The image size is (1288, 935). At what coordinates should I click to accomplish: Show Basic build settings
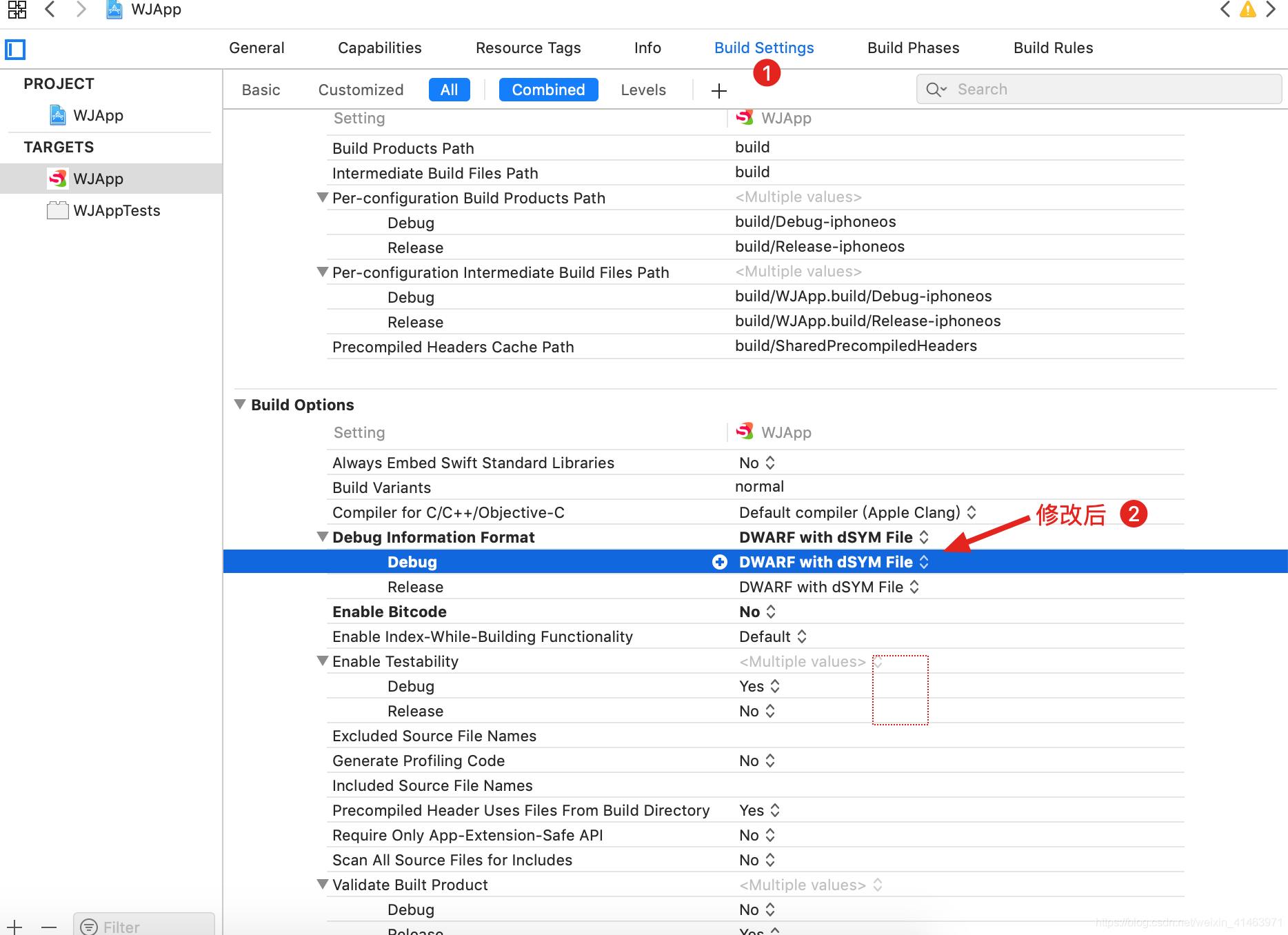coord(261,90)
